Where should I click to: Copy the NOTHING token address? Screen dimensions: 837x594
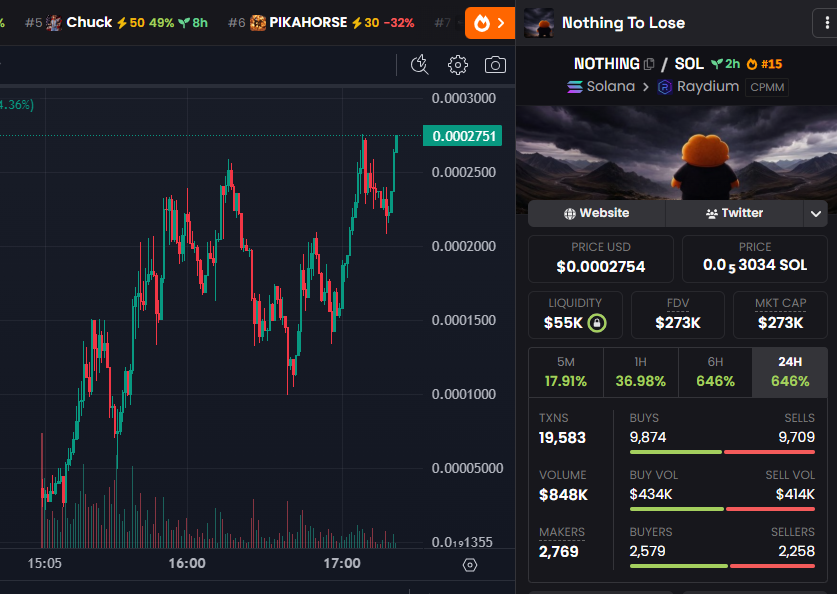pyautogui.click(x=649, y=64)
